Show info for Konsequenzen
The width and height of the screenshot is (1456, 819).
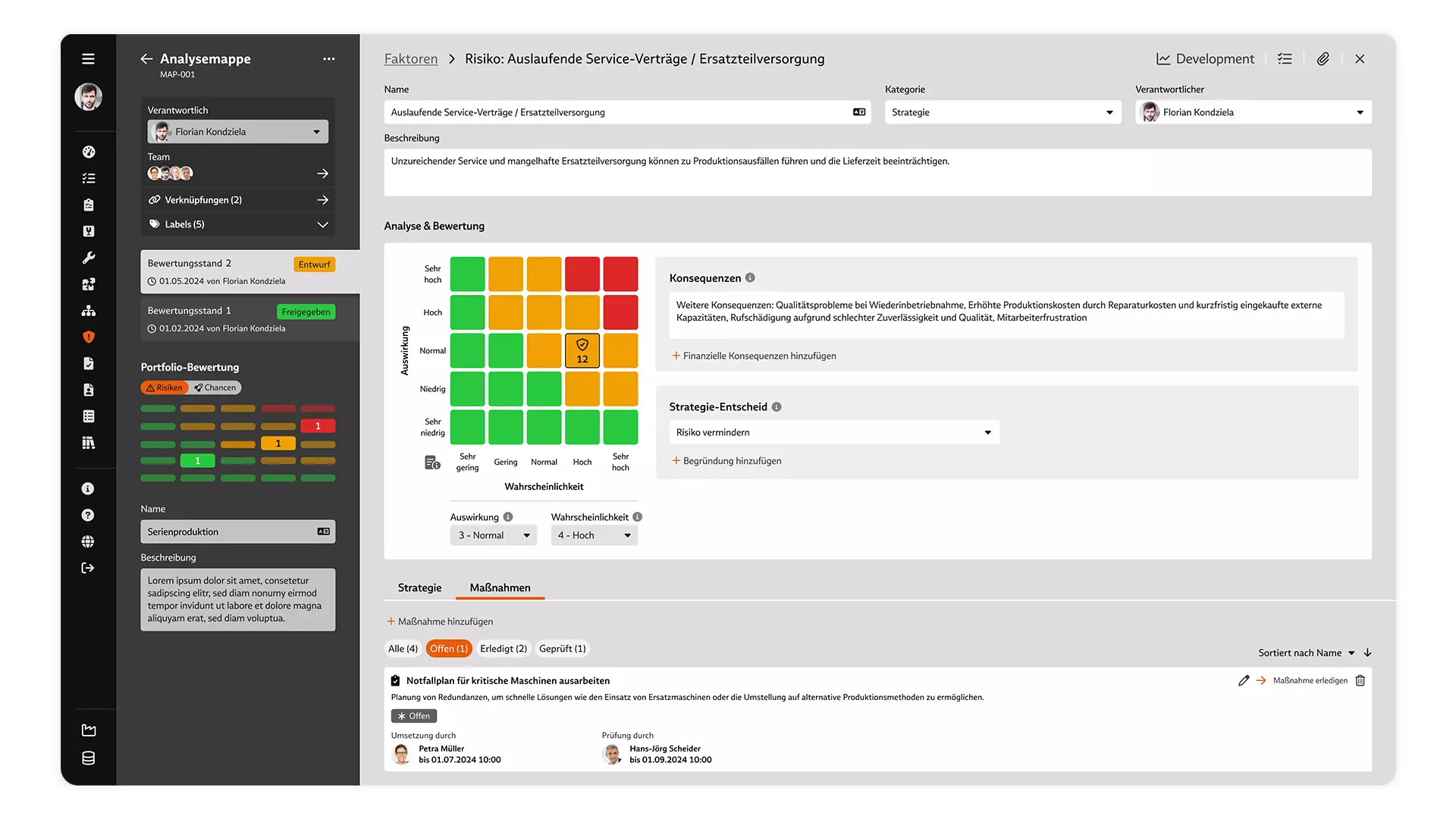(x=750, y=278)
